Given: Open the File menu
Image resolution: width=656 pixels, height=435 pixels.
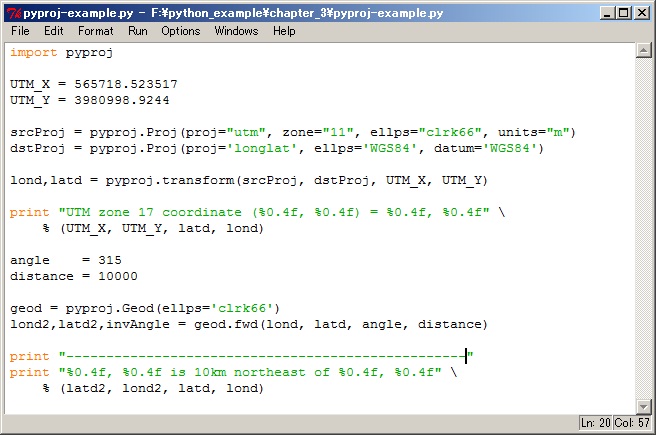Looking at the screenshot, I should 20,31.
